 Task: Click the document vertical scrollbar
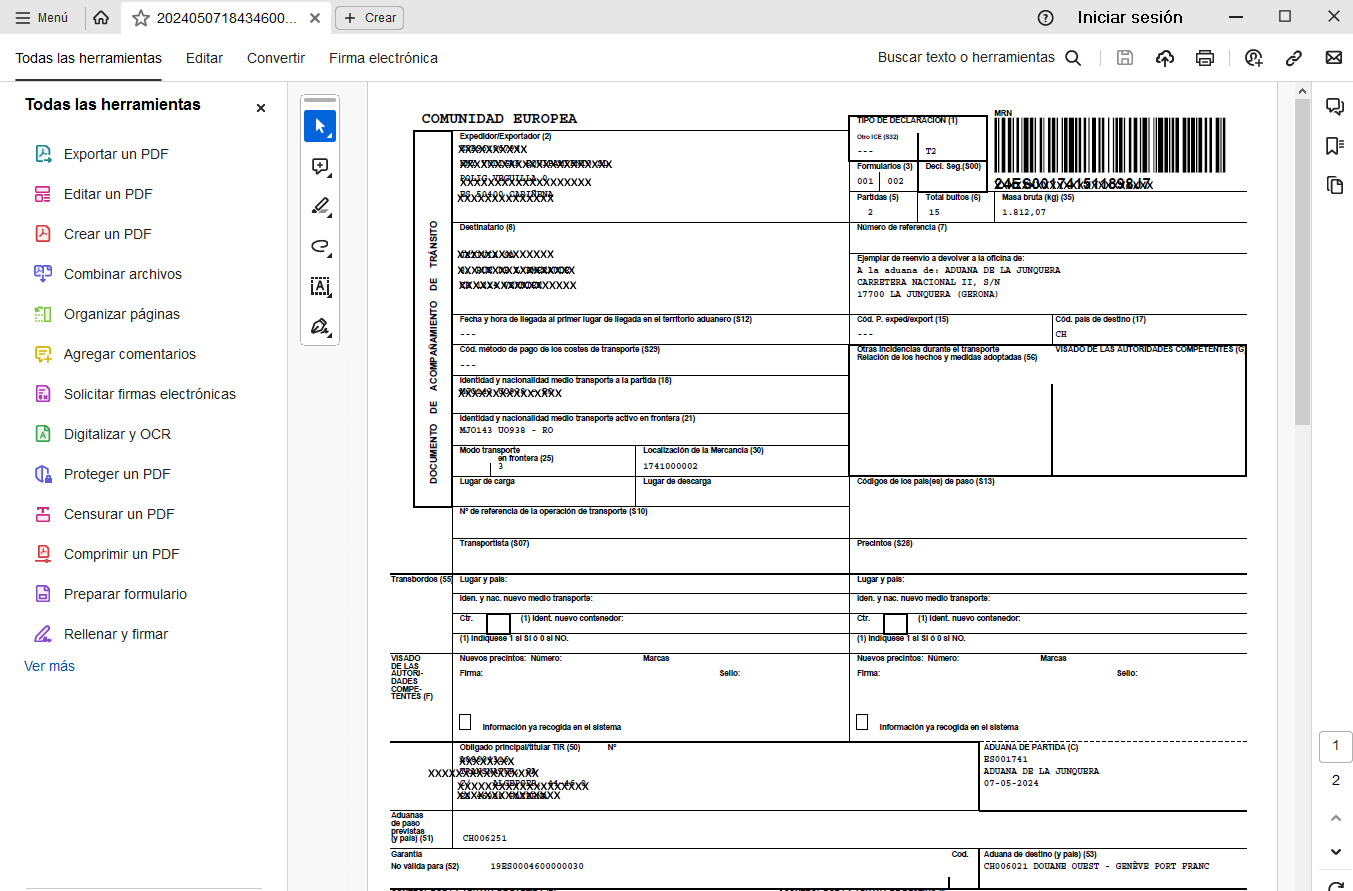1302,260
